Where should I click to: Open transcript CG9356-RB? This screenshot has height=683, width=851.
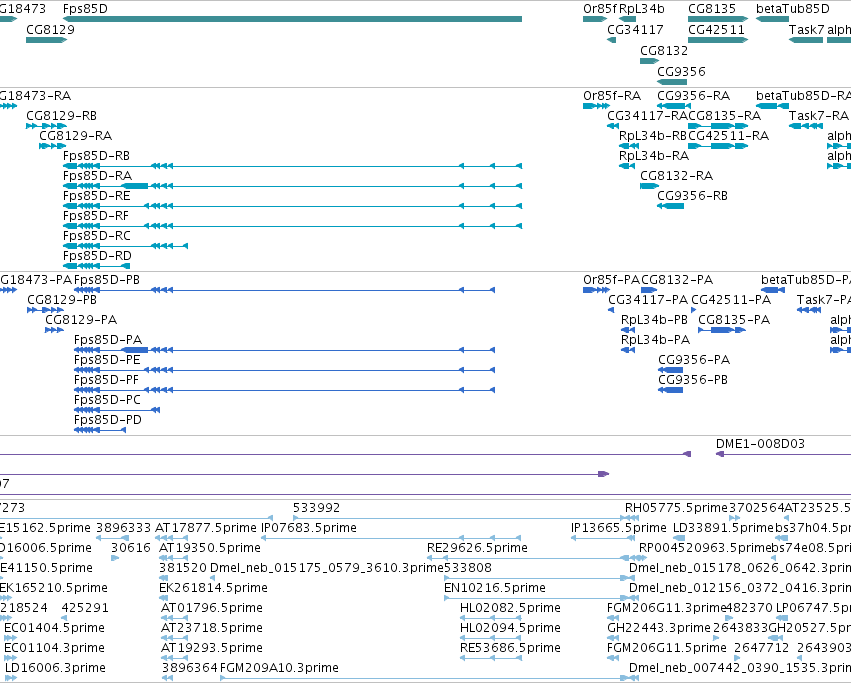pos(693,197)
